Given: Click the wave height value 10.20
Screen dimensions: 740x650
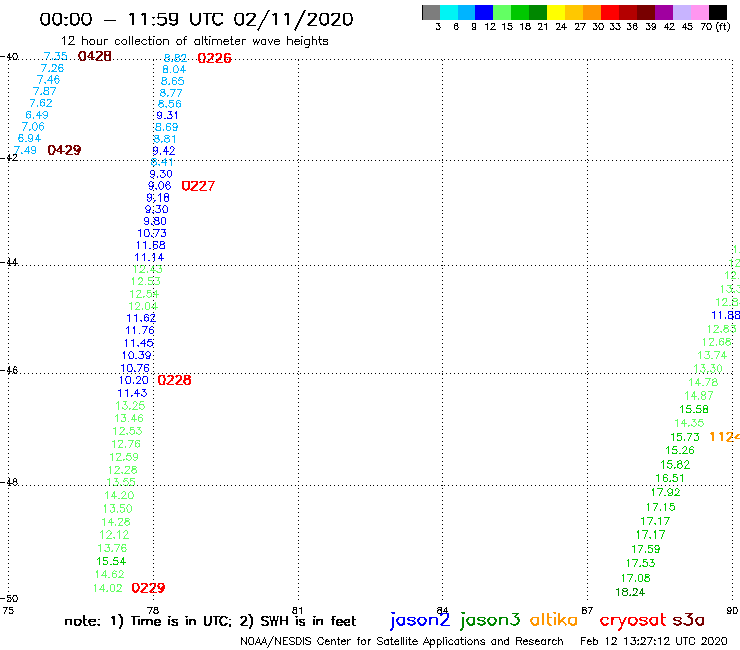Looking at the screenshot, I should [134, 380].
